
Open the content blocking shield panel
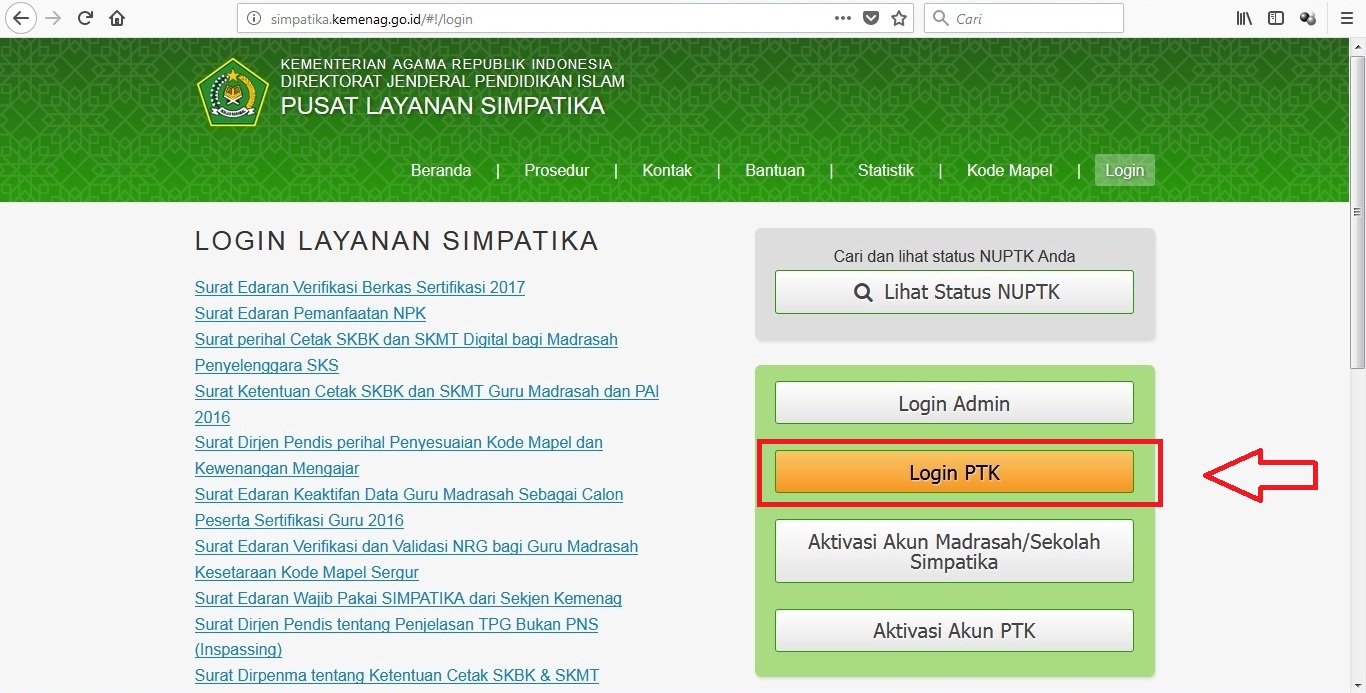pyautogui.click(x=870, y=17)
